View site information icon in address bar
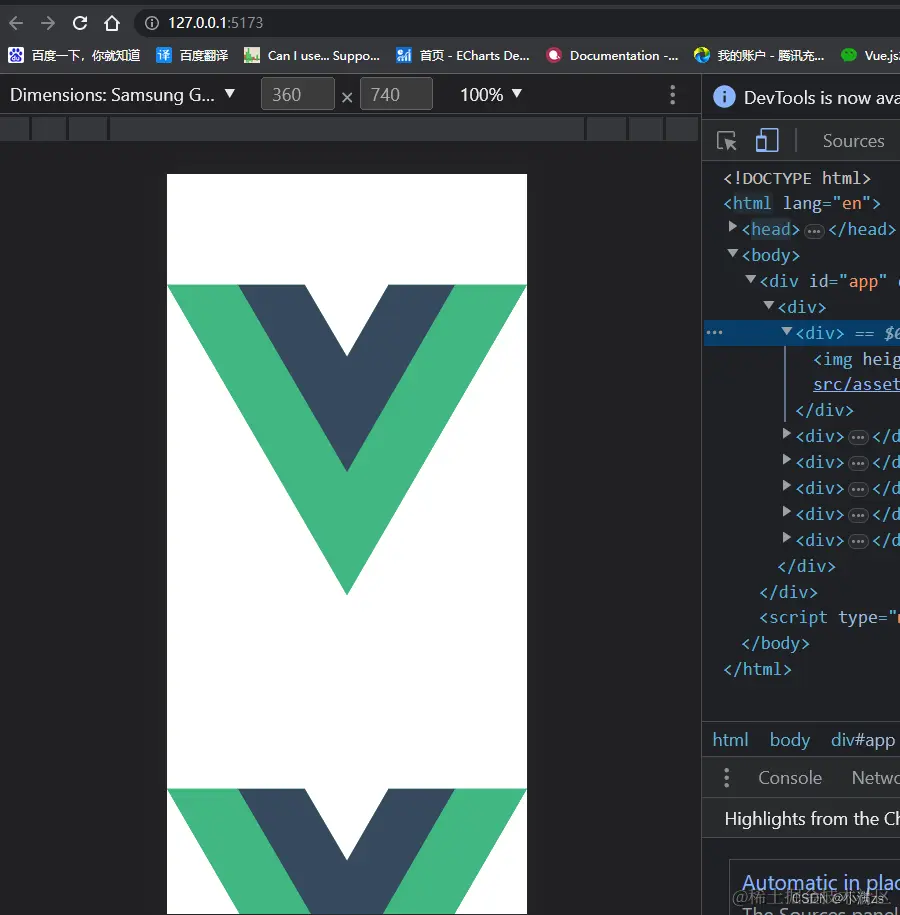Screen dimensions: 900x915 pos(152,23)
